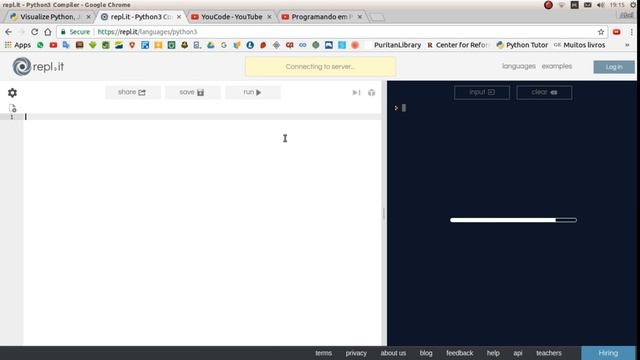This screenshot has height=360, width=640.
Task: Open the Chrome three-dot menu
Action: 631,32
